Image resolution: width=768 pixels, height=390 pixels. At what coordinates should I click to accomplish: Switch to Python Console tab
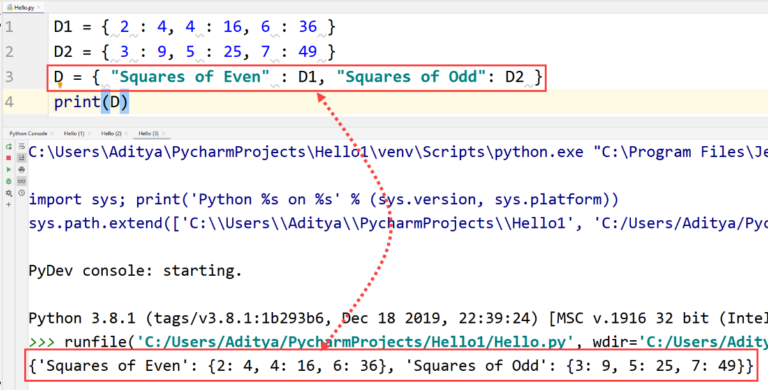pos(28,133)
